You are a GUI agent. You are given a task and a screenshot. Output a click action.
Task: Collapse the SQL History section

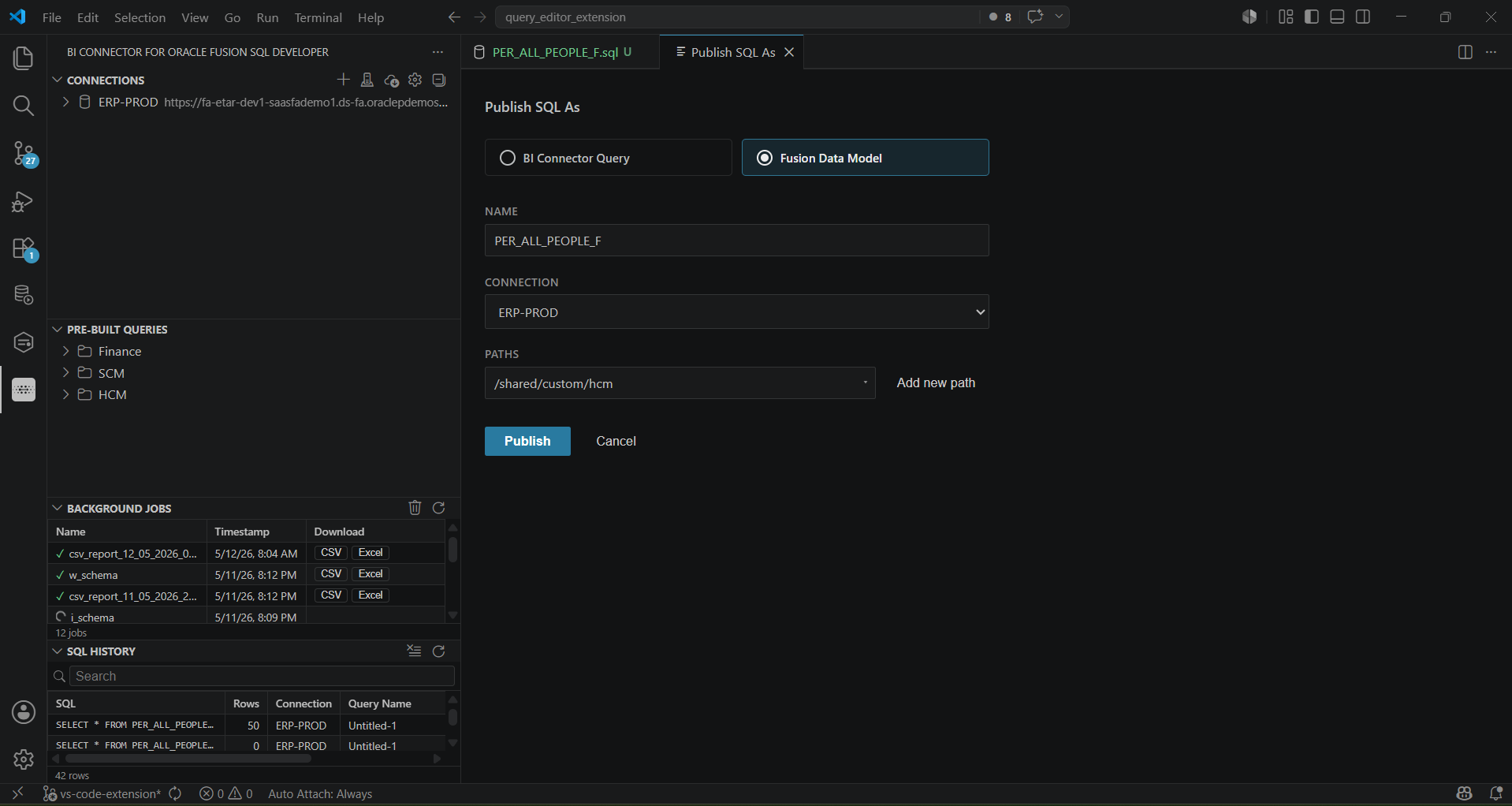[57, 651]
